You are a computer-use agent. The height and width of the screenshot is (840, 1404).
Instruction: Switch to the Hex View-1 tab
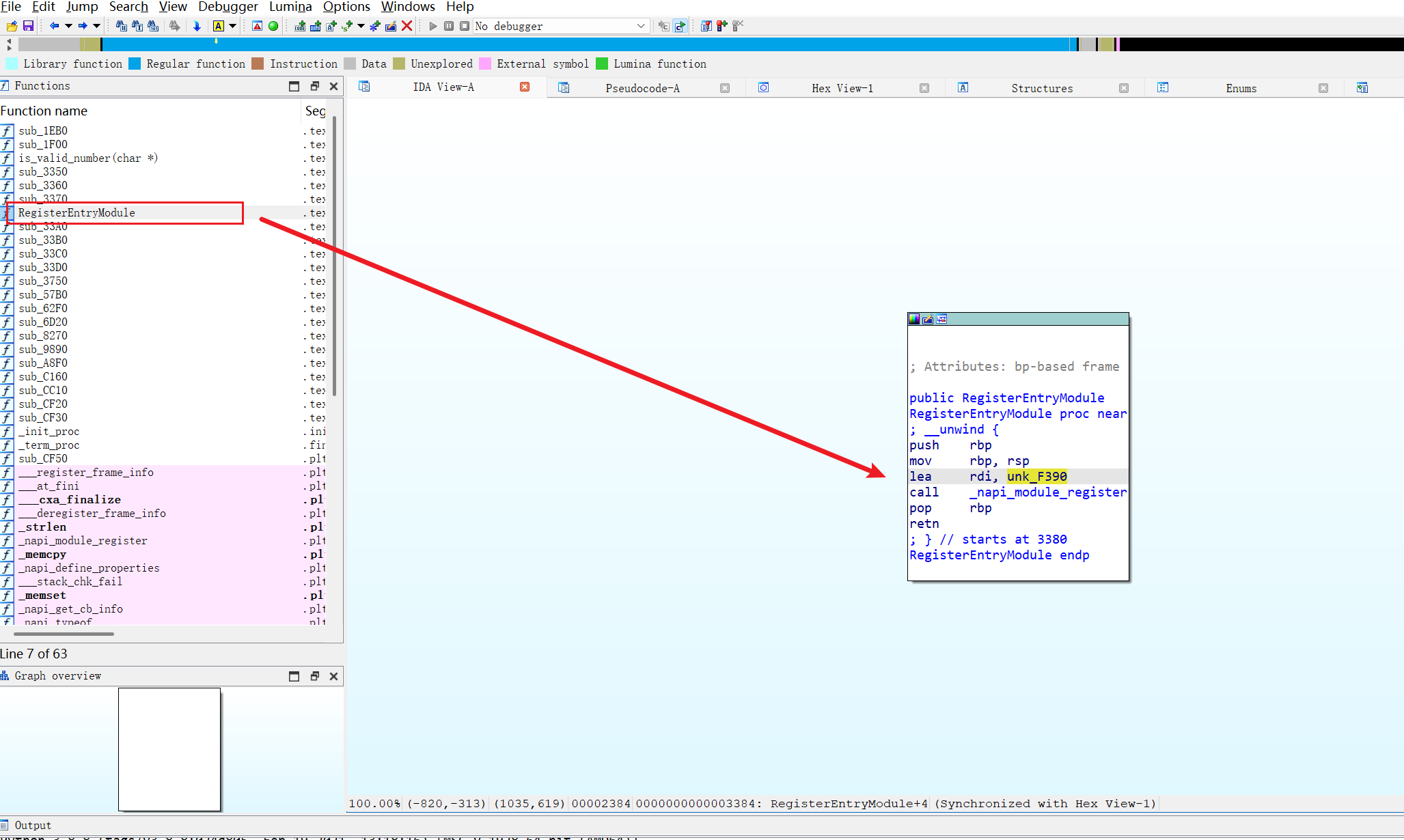(842, 88)
